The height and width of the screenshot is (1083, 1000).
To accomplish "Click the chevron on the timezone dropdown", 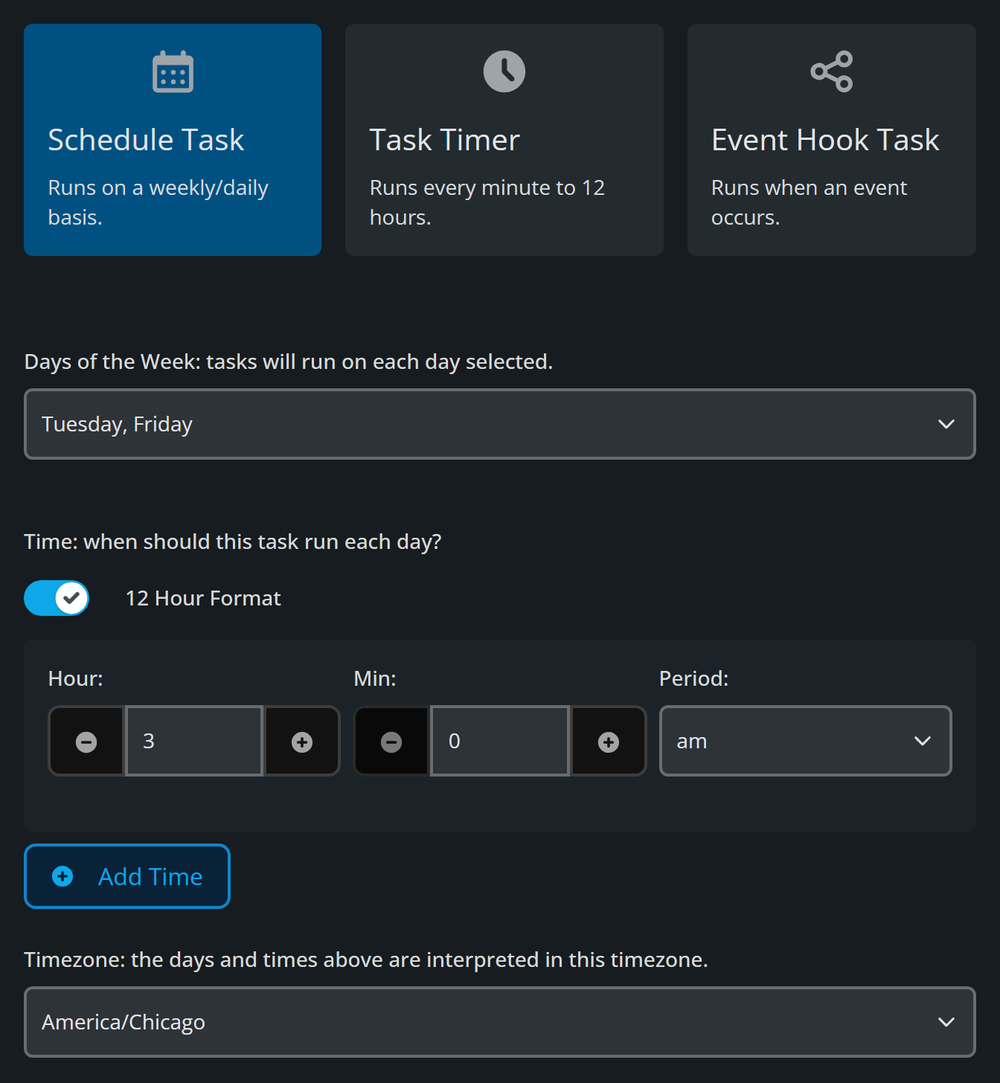I will 946,1022.
